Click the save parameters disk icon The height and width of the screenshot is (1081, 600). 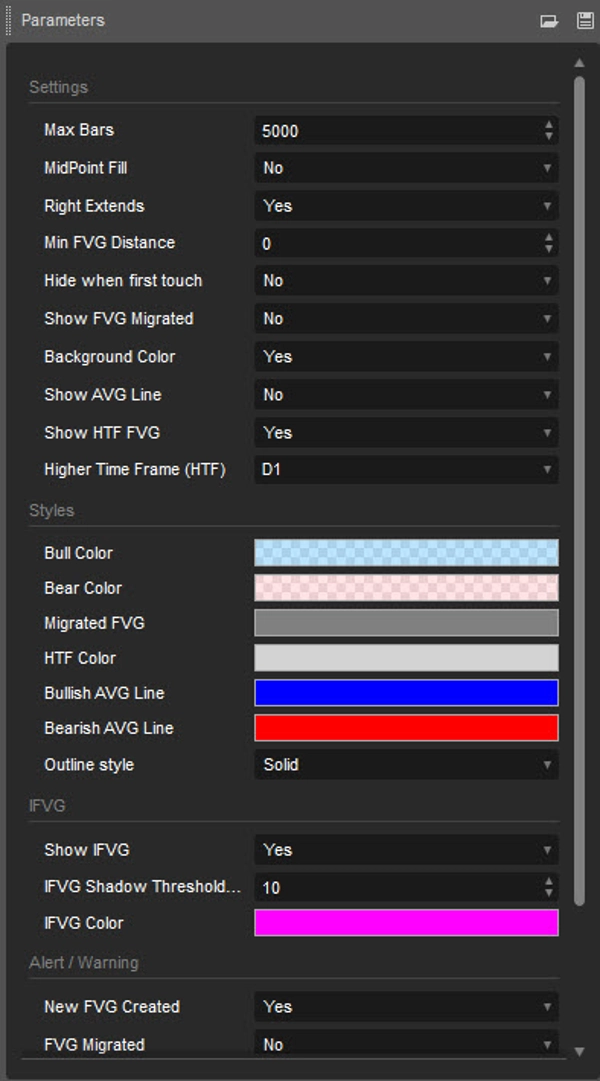(585, 20)
